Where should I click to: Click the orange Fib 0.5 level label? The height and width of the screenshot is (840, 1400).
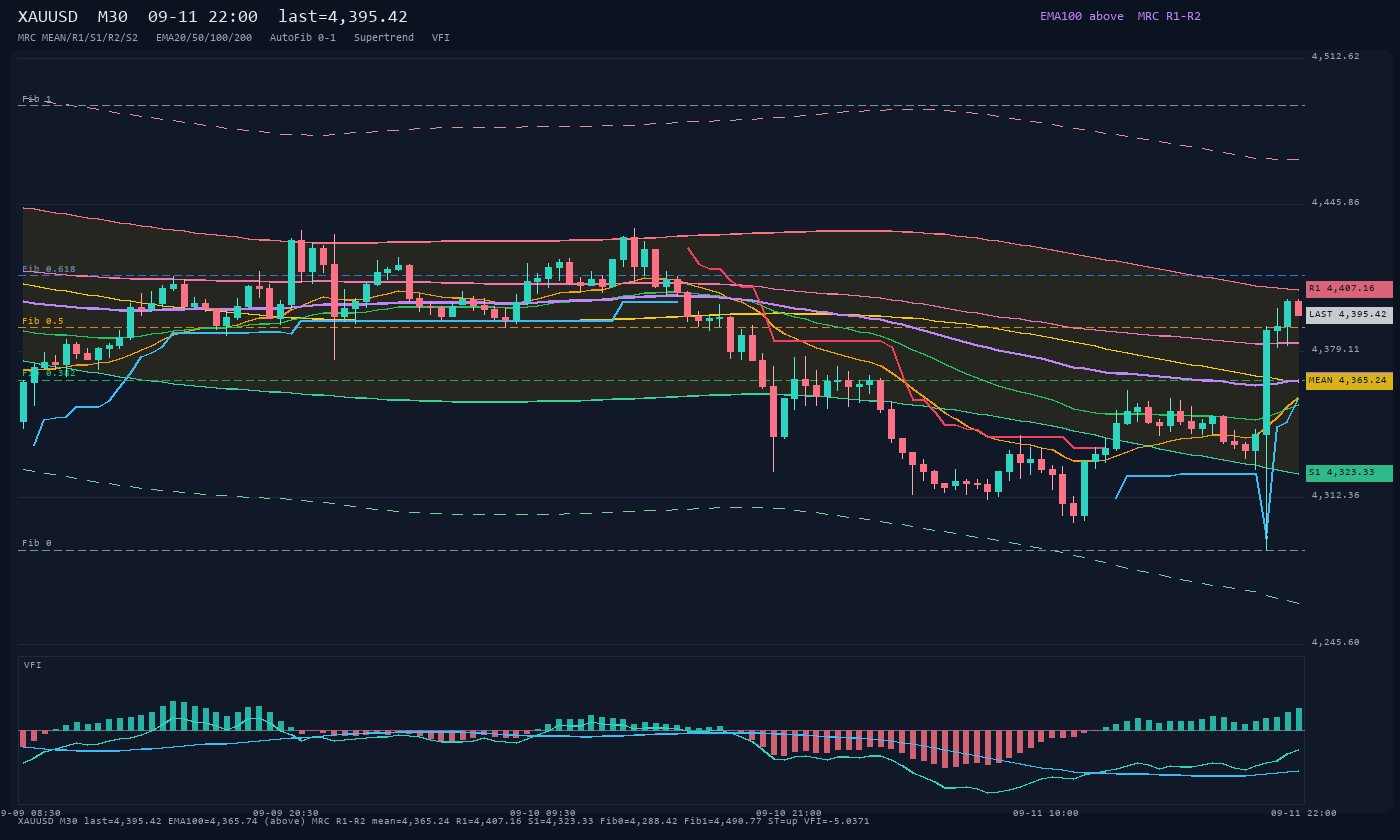(x=43, y=322)
